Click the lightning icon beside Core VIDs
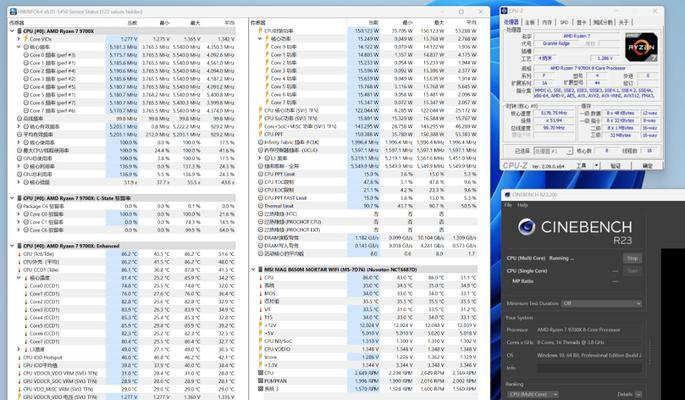This screenshot has height=400, width=685. pos(26,39)
